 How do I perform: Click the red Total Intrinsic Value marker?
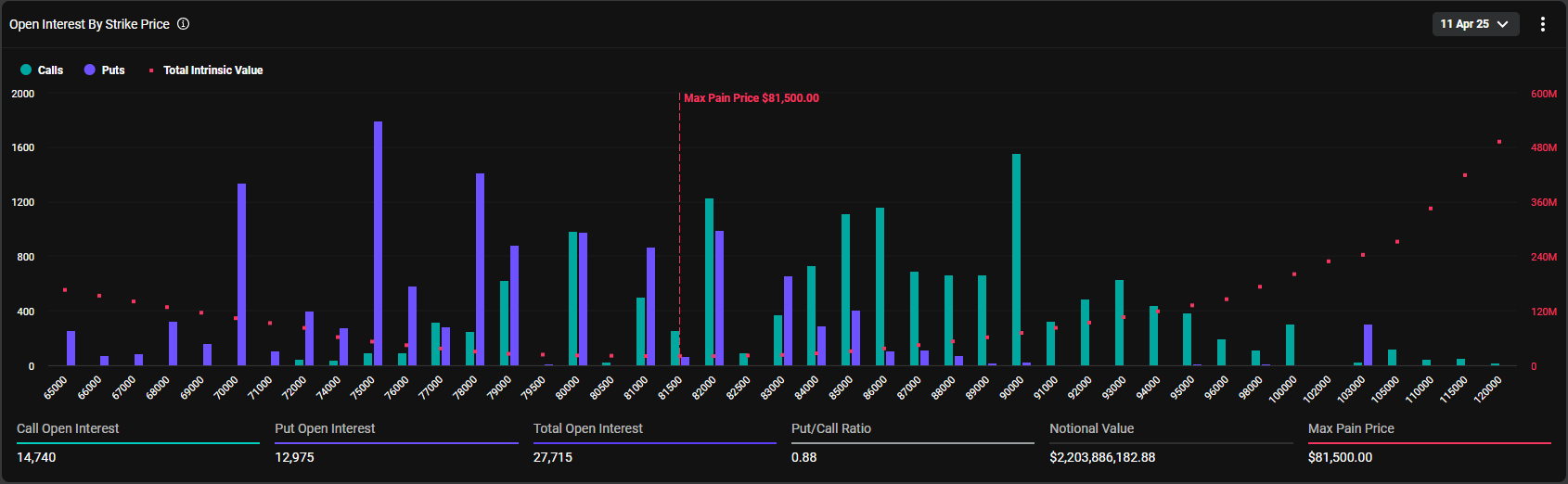151,70
